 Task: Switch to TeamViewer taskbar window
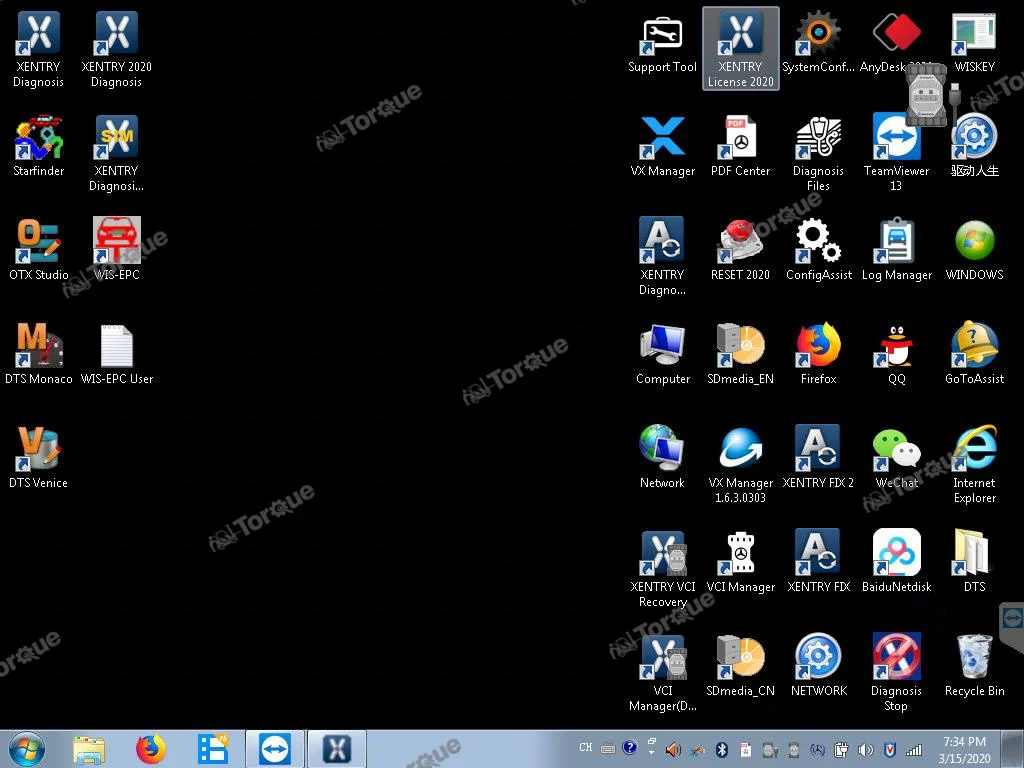275,749
